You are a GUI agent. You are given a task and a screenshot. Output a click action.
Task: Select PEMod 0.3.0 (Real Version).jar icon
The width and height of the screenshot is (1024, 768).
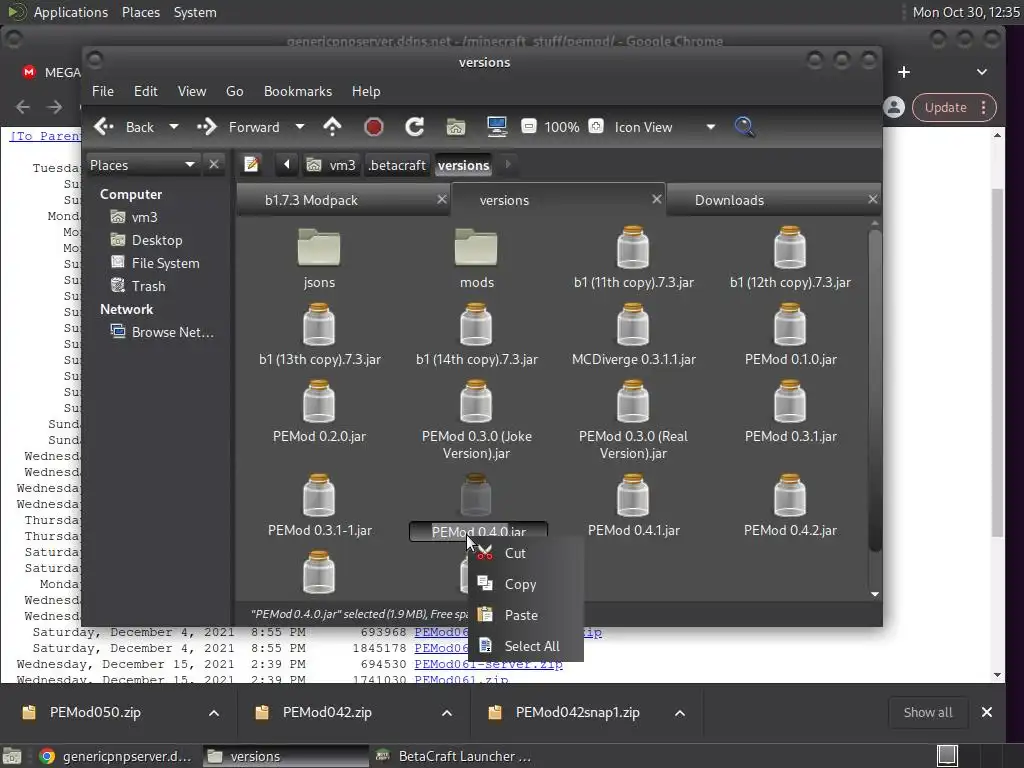[633, 401]
